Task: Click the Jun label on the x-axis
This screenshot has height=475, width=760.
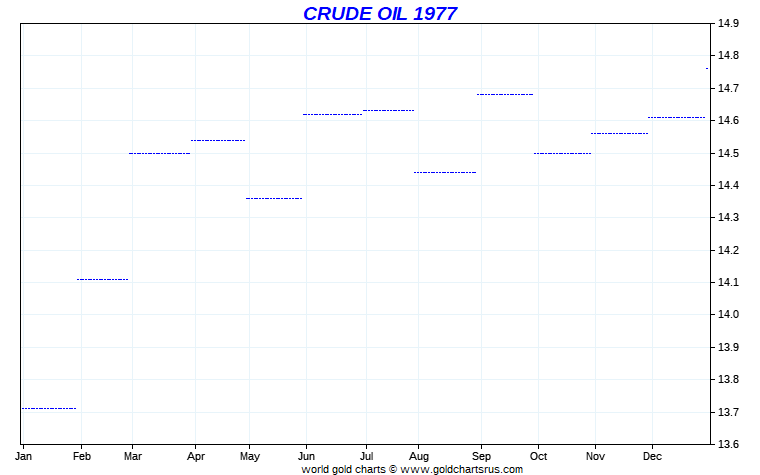Action: coord(306,457)
